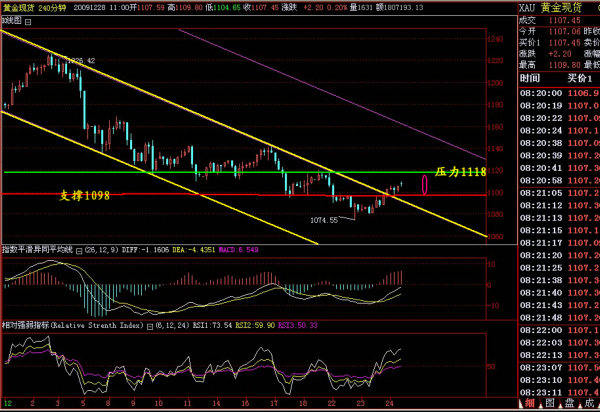Viewport: 600px width, 412px height.
Task: Select the 08:20:00 tick row
Action: 559,93
